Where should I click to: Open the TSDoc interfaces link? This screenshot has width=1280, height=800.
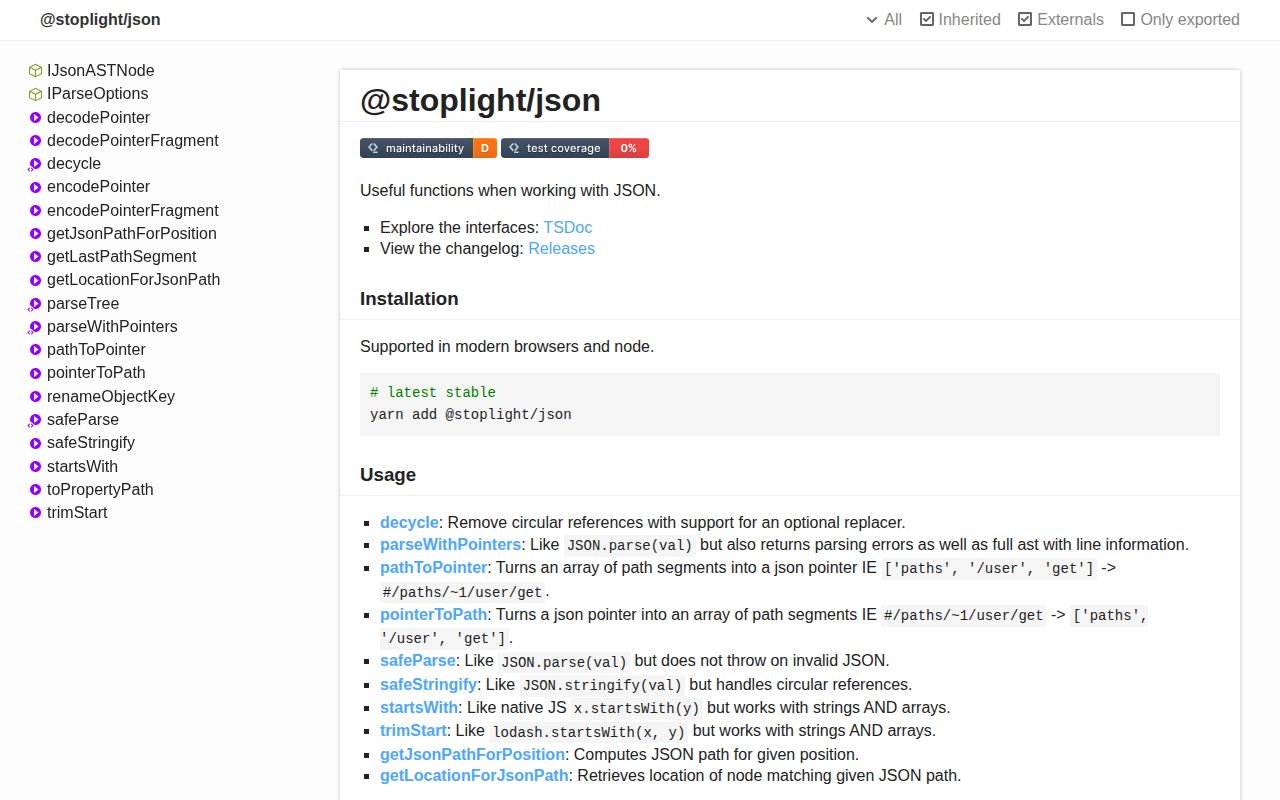pyautogui.click(x=568, y=227)
